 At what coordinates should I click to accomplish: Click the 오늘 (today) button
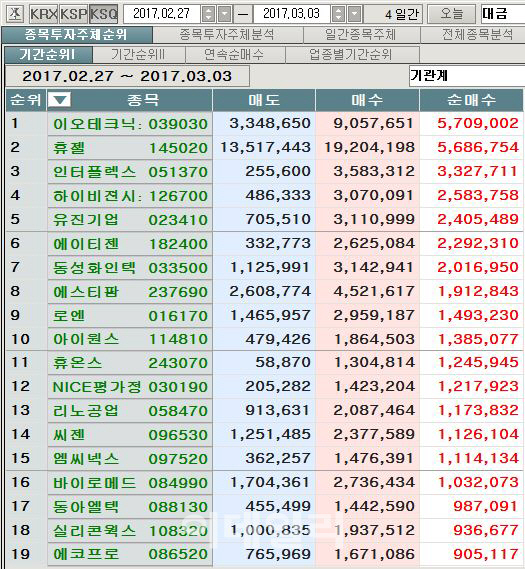452,14
